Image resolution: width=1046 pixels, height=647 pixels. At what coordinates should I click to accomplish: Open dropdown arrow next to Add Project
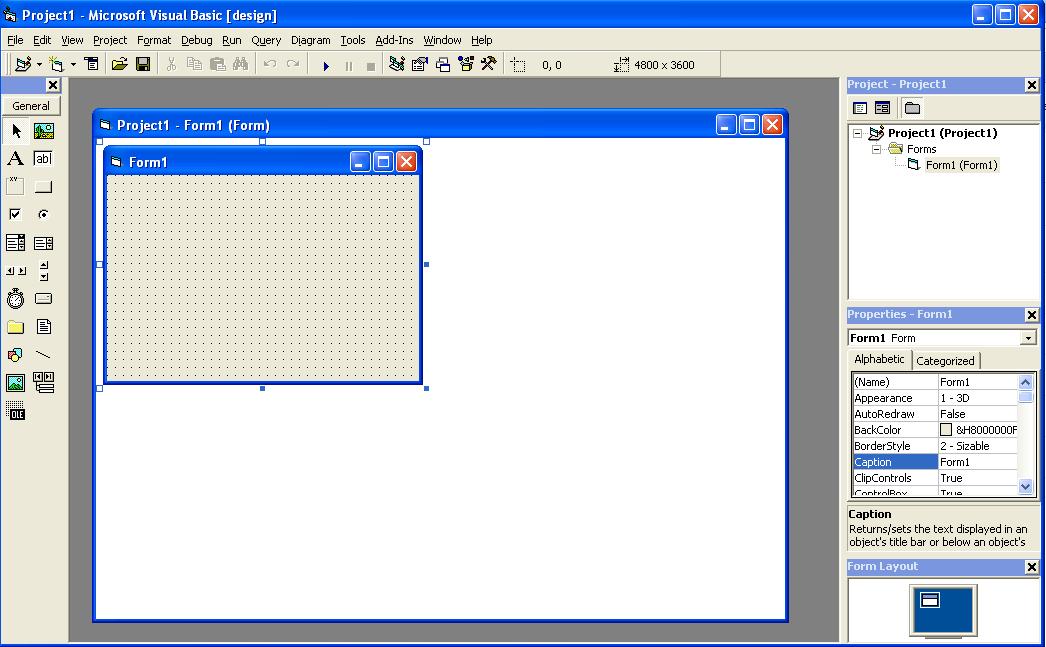(x=39, y=64)
